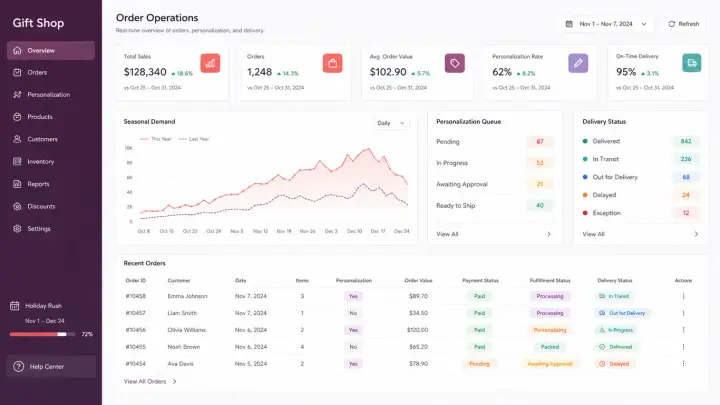Click View All Orders link
Screen dimensions: 720x405
(145, 382)
